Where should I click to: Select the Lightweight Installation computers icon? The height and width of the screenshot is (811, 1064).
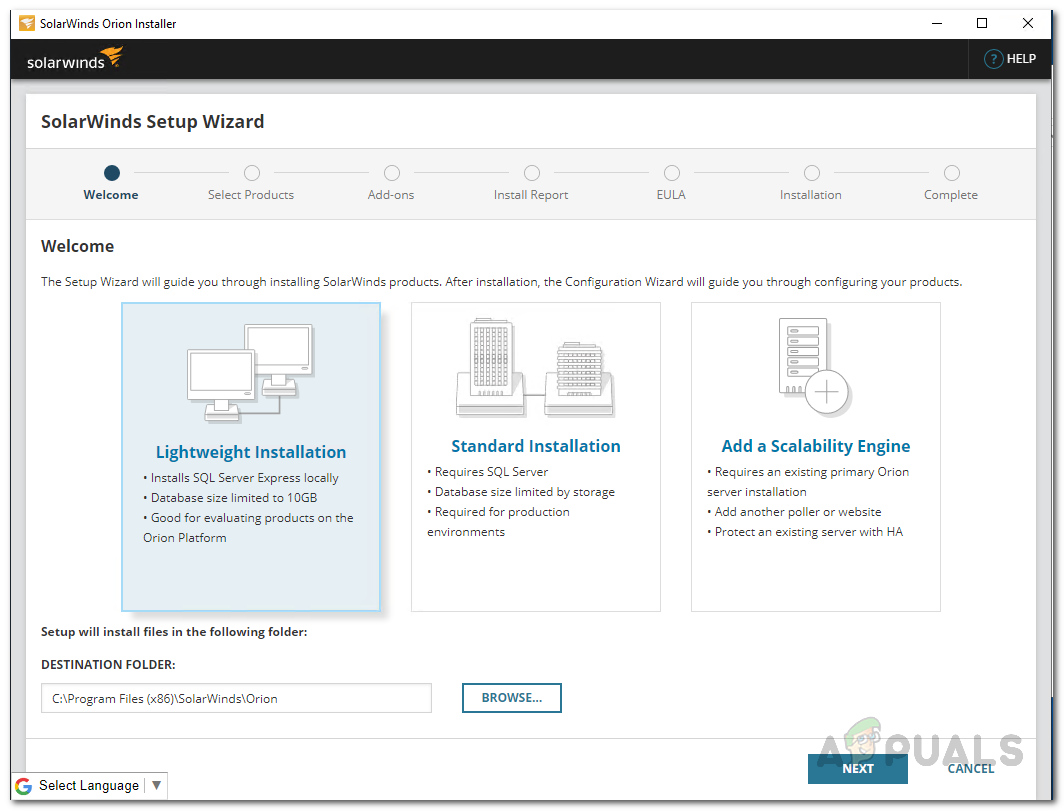[250, 373]
